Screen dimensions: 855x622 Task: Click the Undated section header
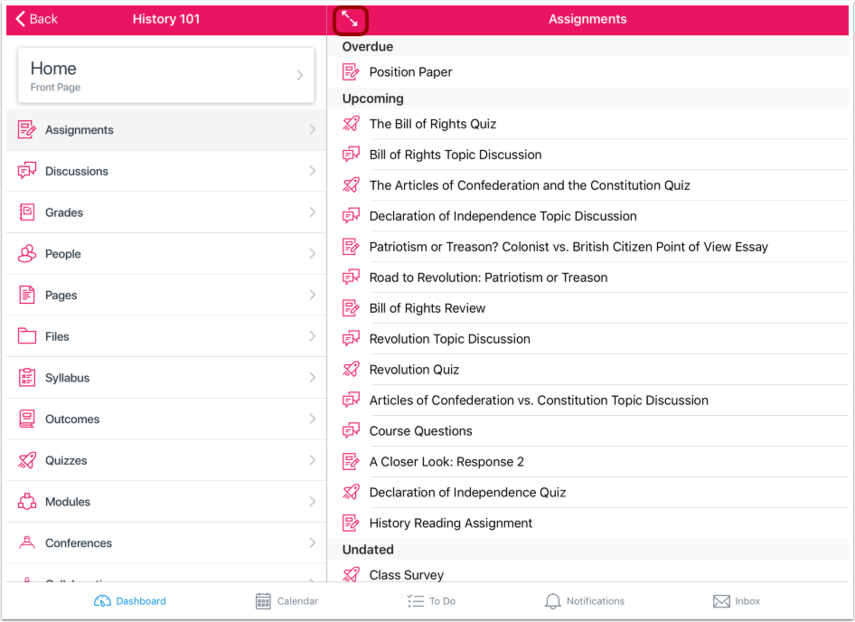[x=588, y=549]
